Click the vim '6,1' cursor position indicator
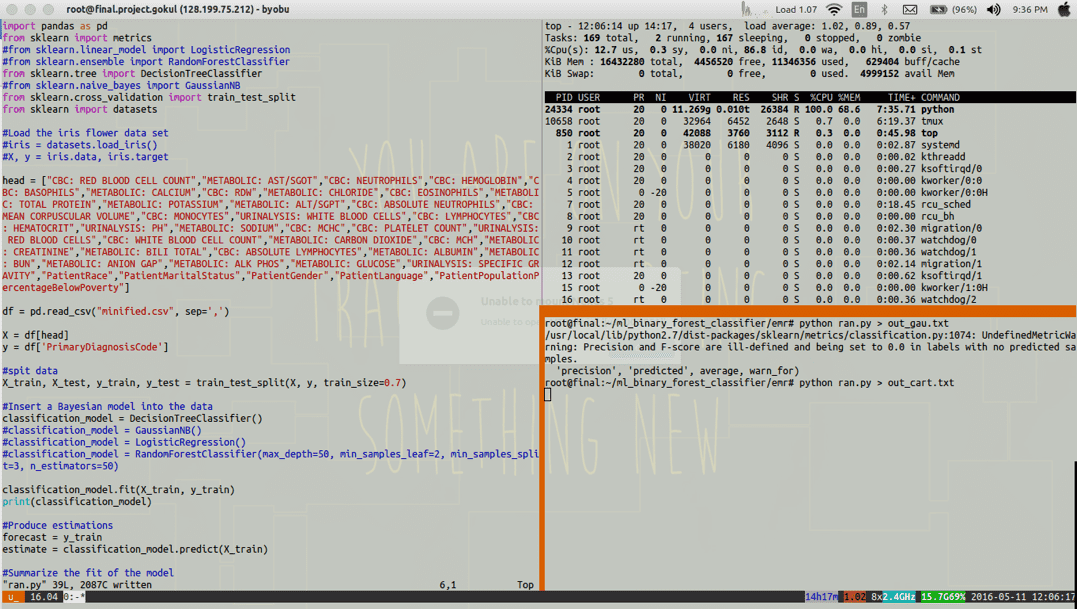 point(448,585)
